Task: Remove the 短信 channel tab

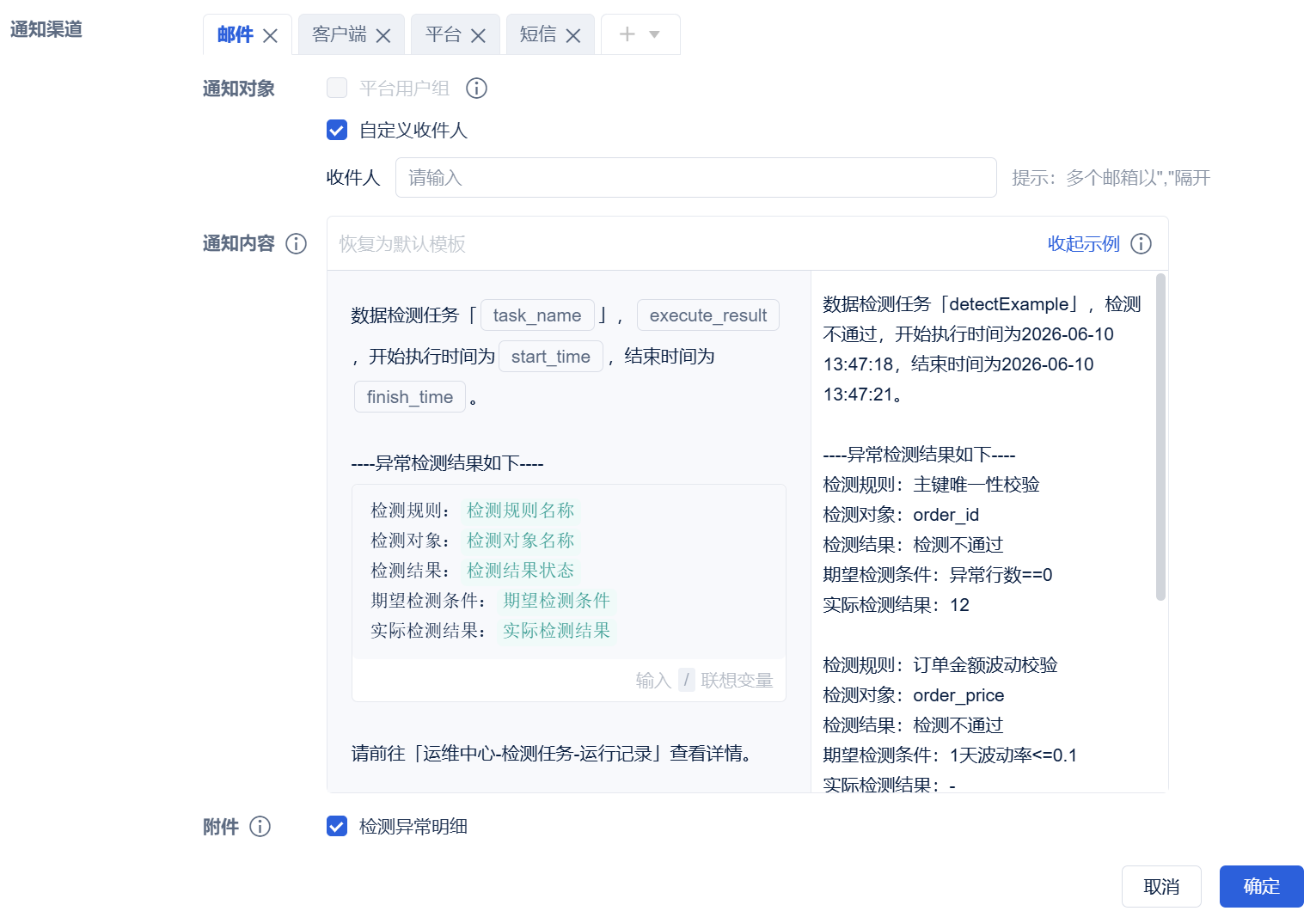Action: [x=573, y=35]
